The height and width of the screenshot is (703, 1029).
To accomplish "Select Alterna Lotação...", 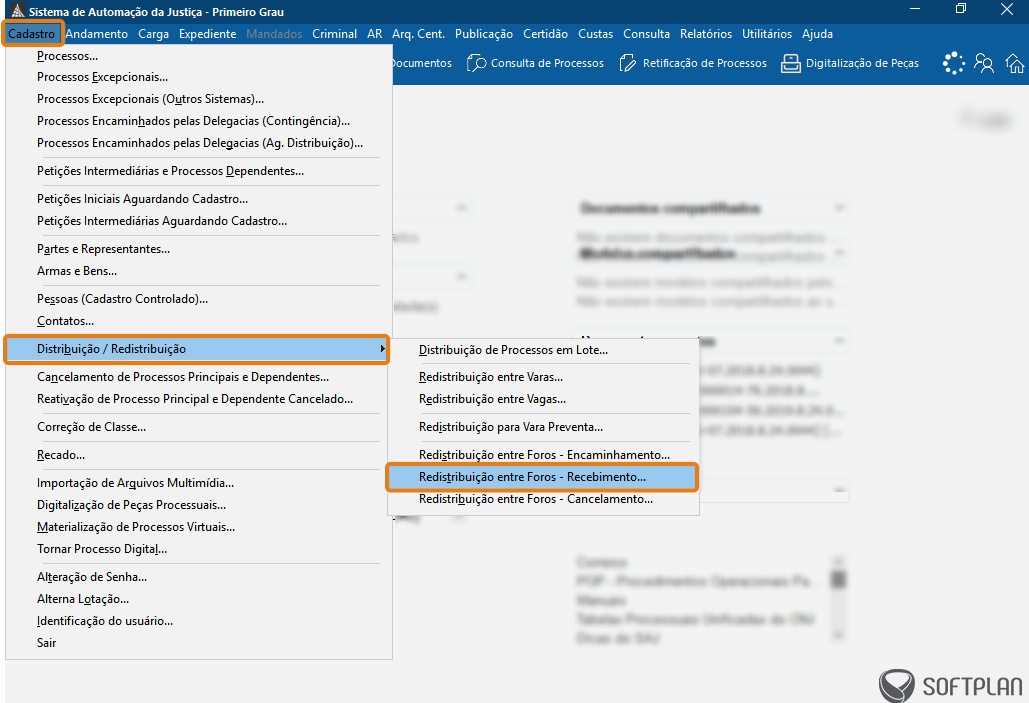I will point(199,599).
